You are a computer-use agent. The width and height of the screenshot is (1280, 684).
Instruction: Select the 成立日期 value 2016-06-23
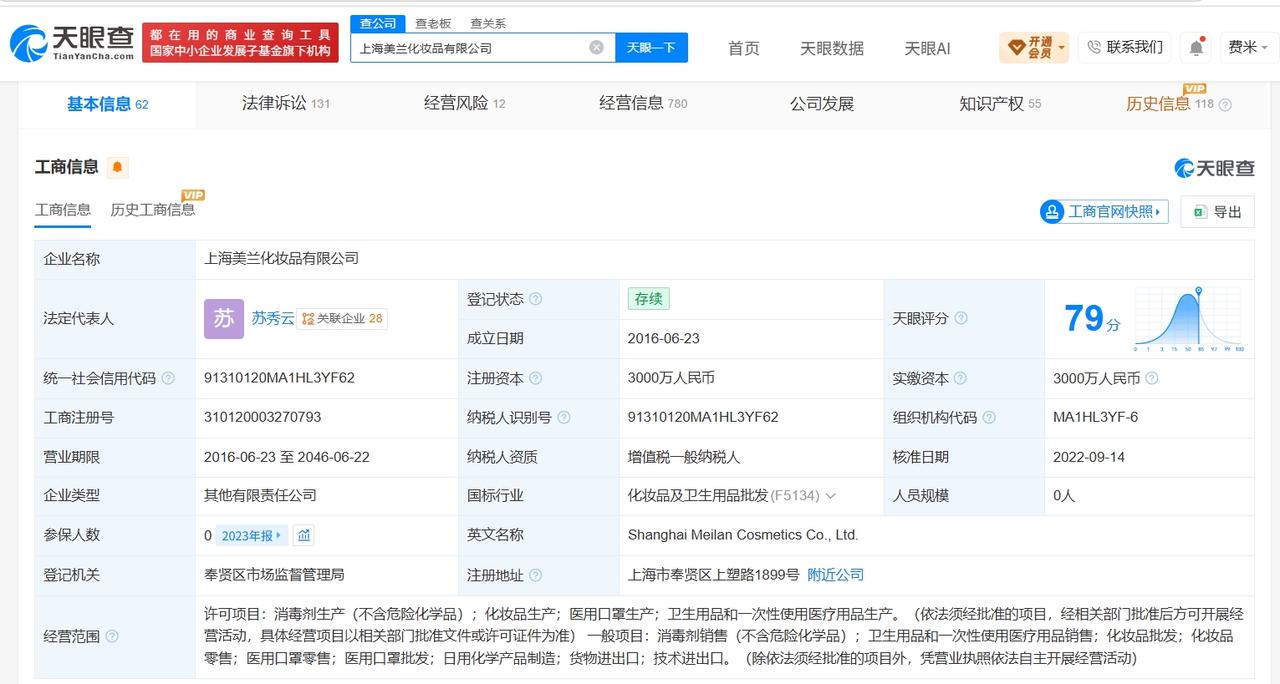coord(664,338)
